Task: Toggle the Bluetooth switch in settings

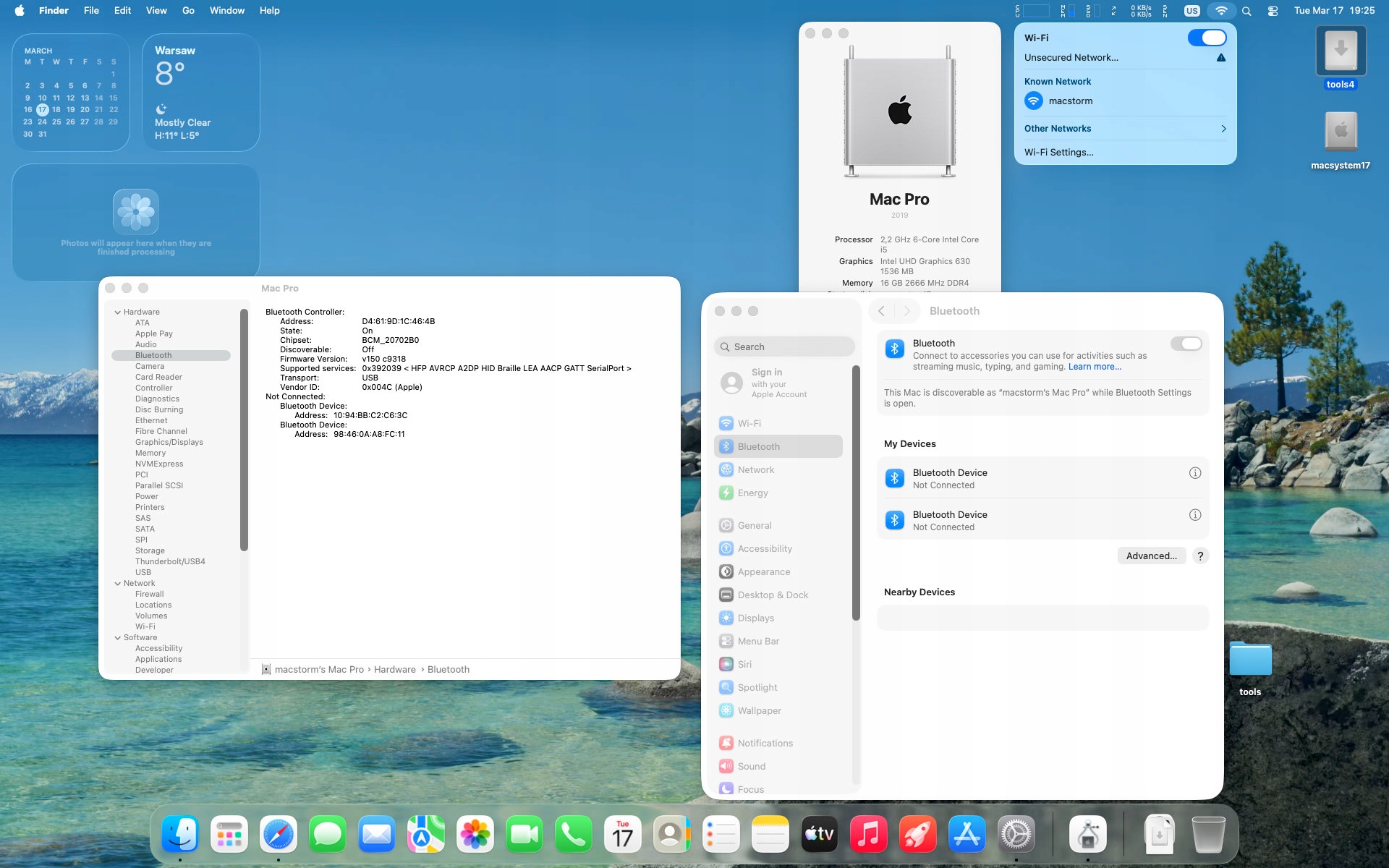Action: (x=1186, y=344)
